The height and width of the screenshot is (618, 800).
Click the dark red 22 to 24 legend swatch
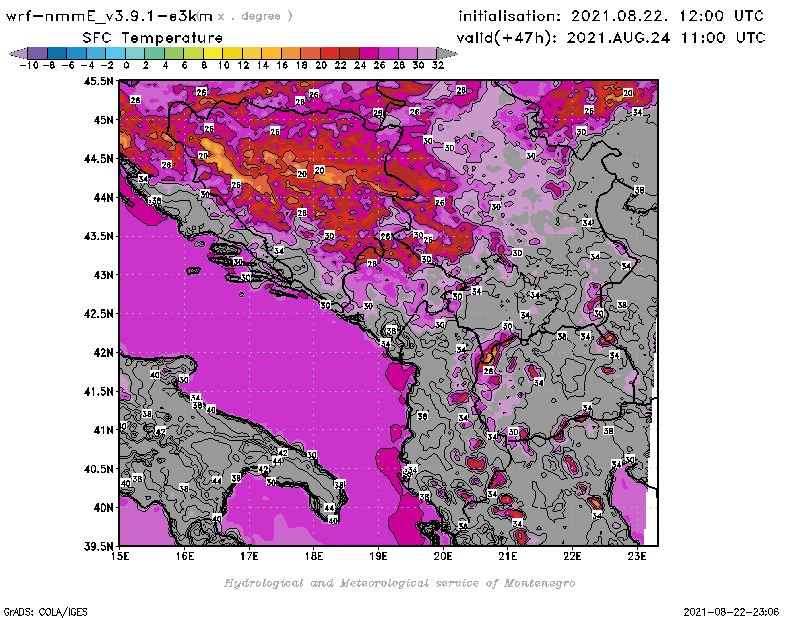[x=349, y=53]
